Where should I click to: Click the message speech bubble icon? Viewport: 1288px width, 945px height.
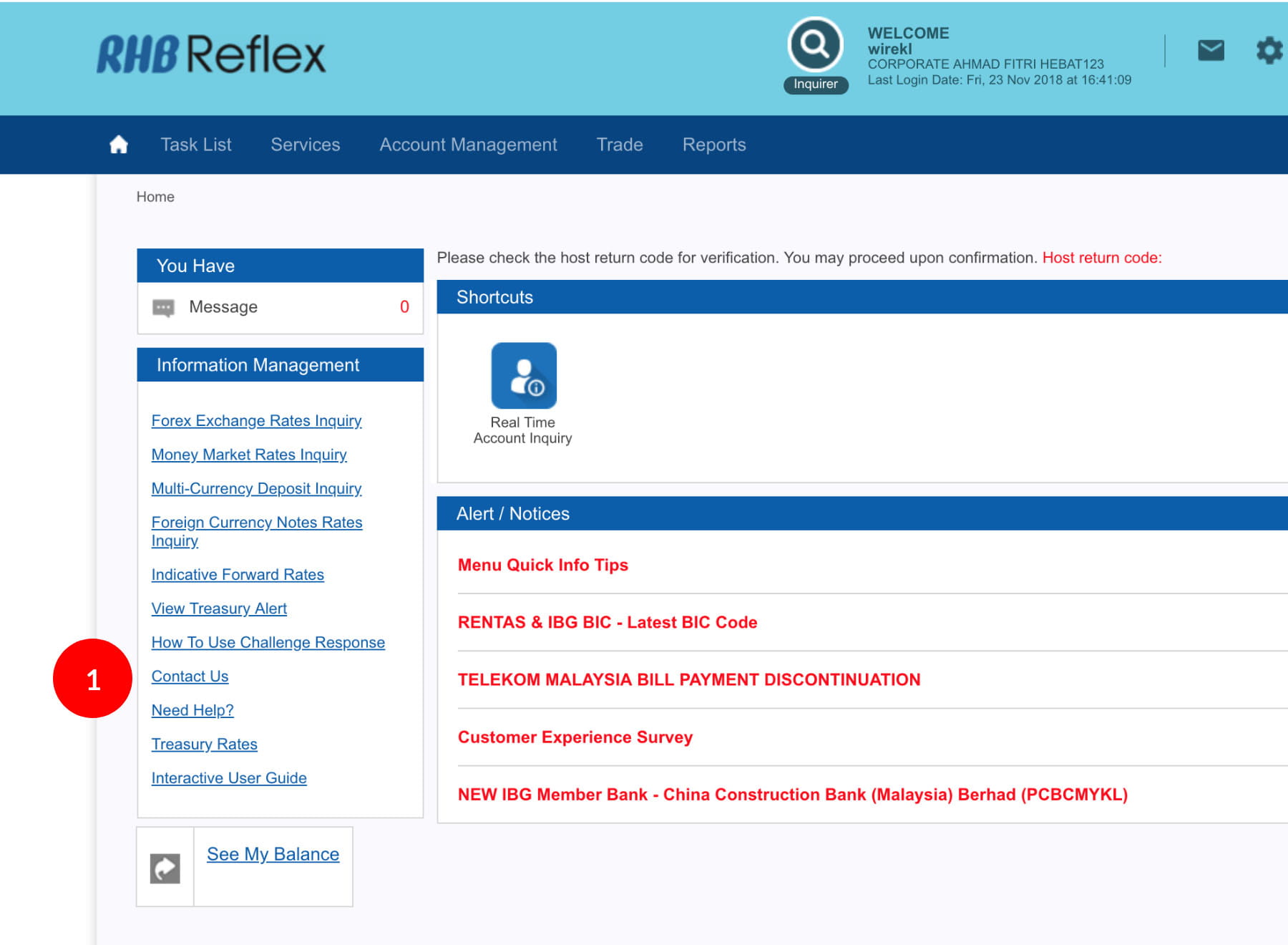coord(163,308)
